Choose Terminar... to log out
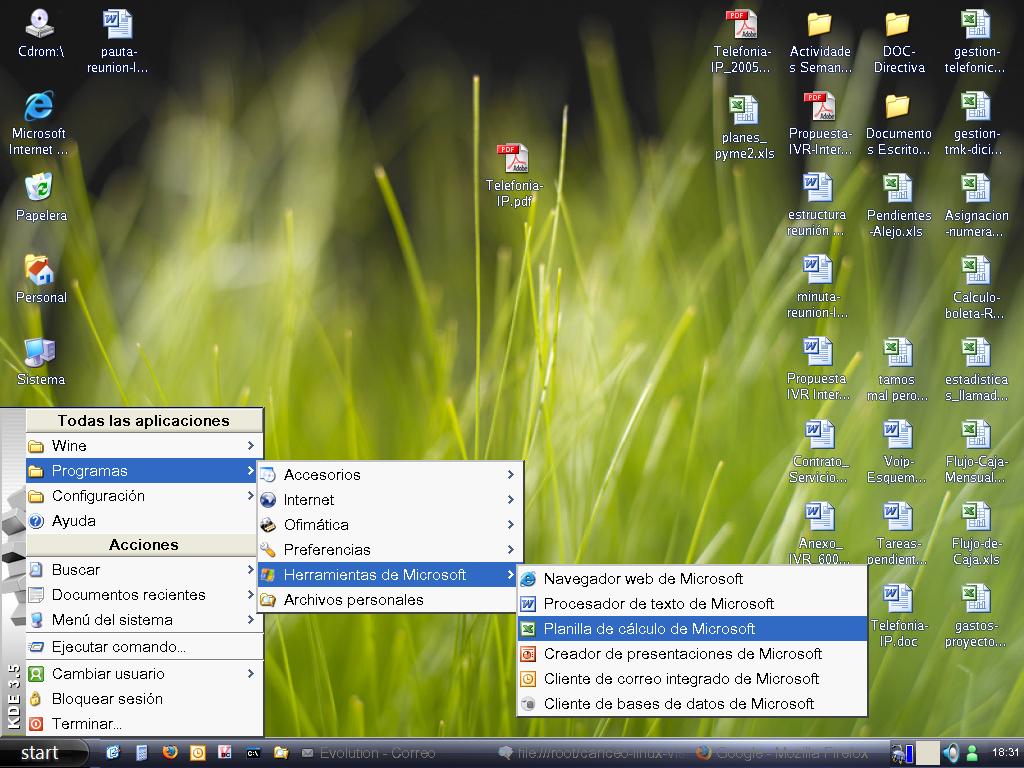The width and height of the screenshot is (1024, 768). 144,724
